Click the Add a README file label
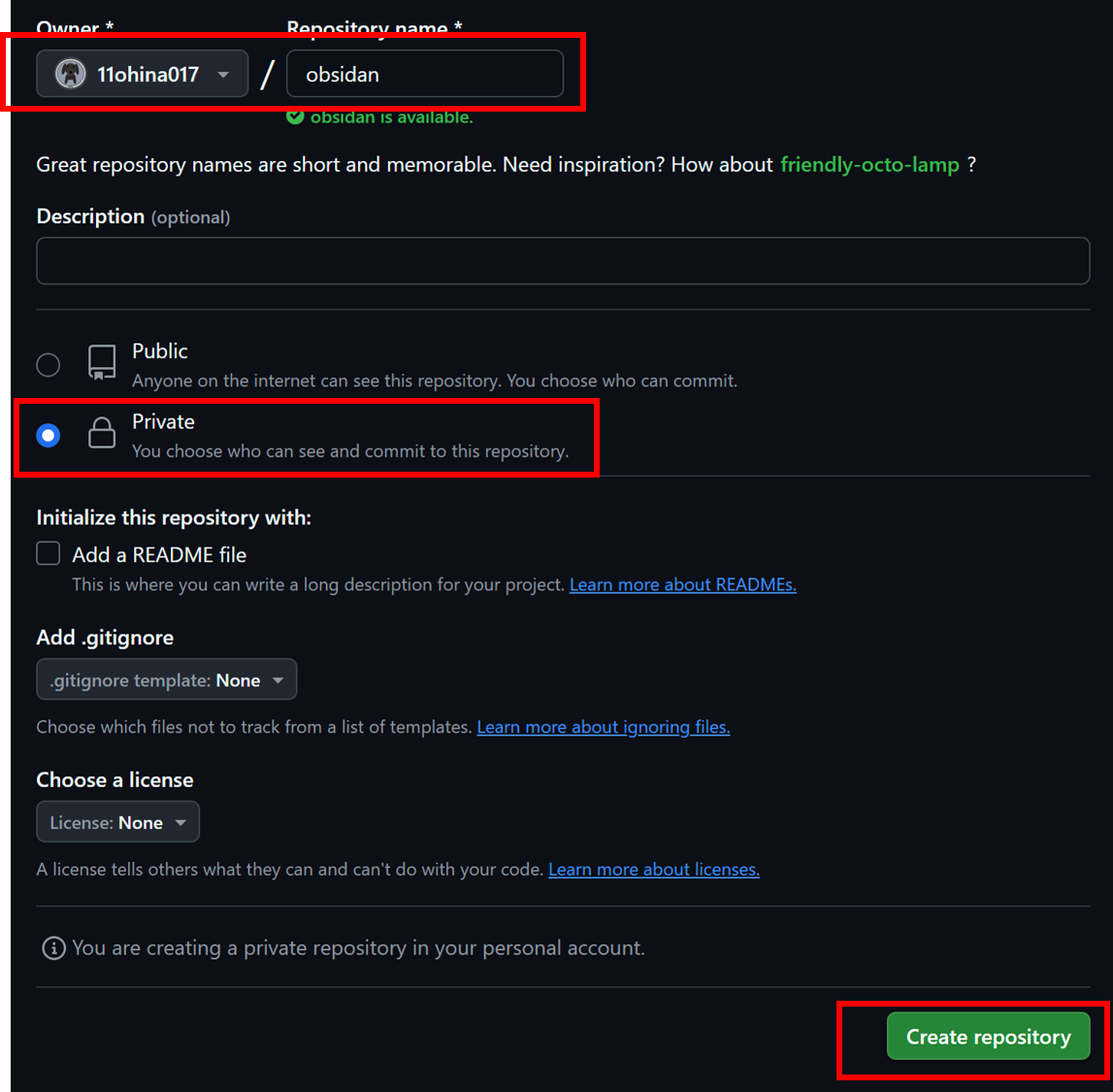The width and height of the screenshot is (1113, 1092). pos(159,554)
